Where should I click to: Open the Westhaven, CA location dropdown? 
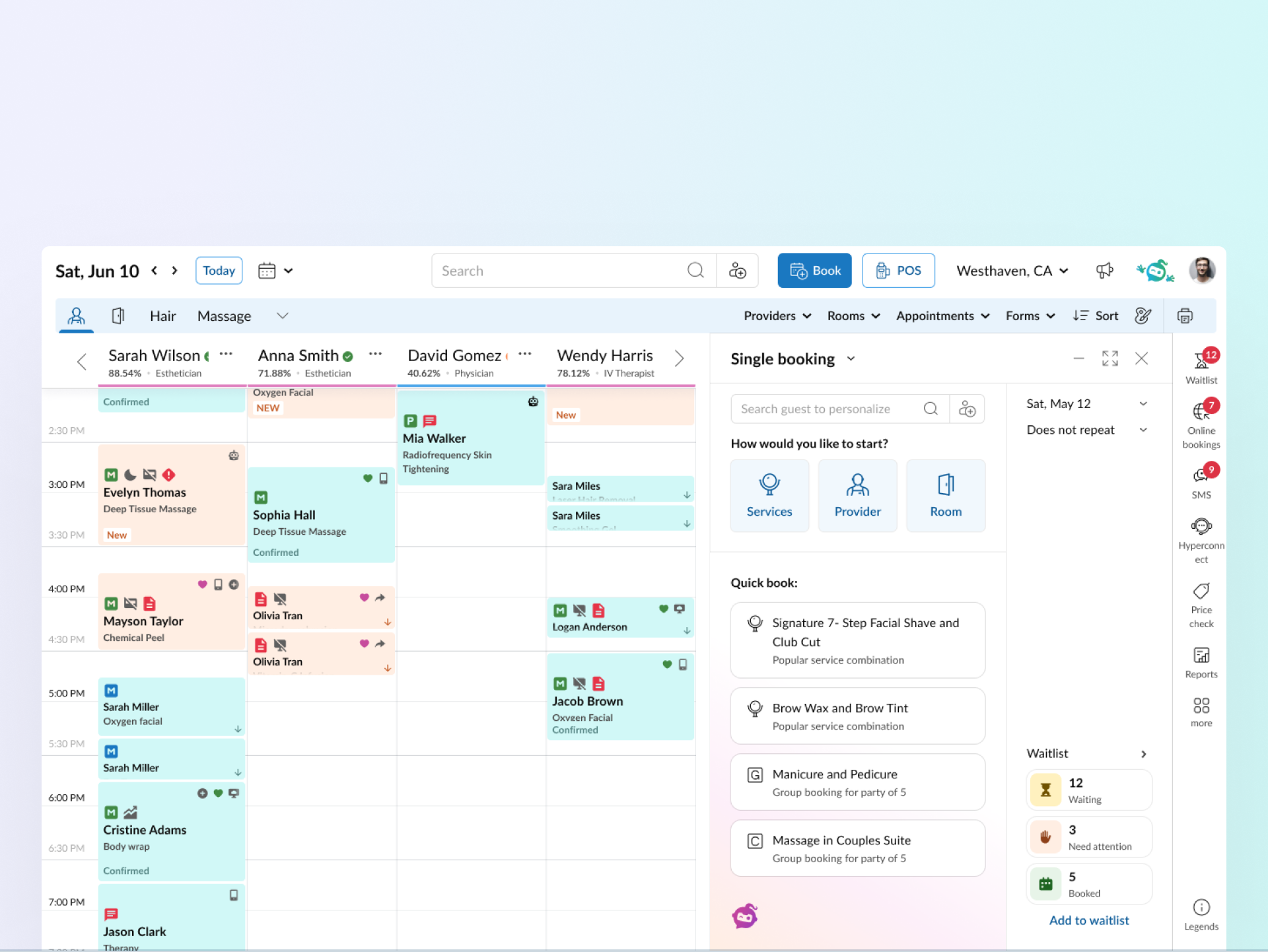(1012, 271)
